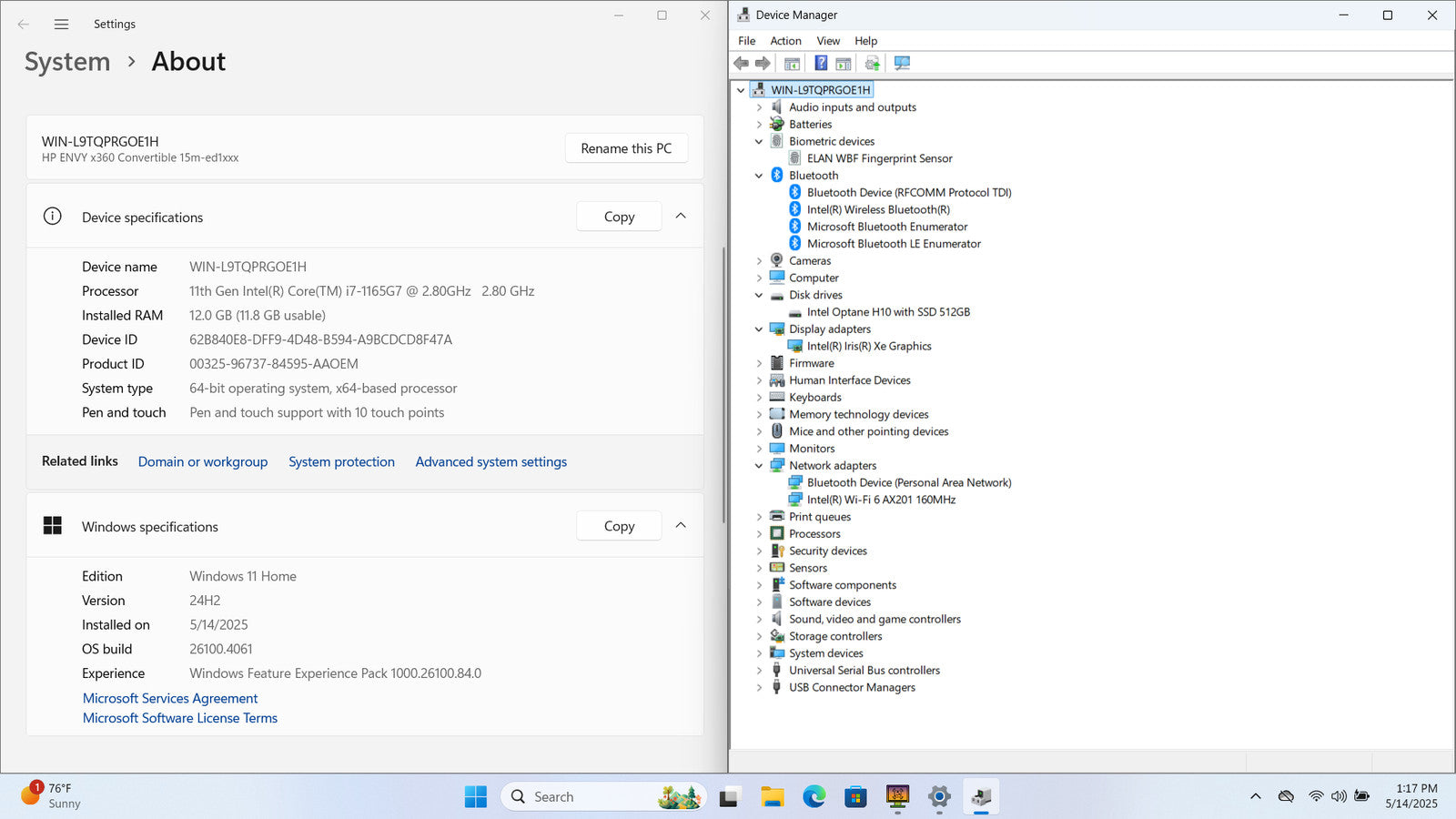Select the ELAN WBF Fingerprint Sensor device
Image resolution: width=1456 pixels, height=819 pixels.
[x=879, y=158]
